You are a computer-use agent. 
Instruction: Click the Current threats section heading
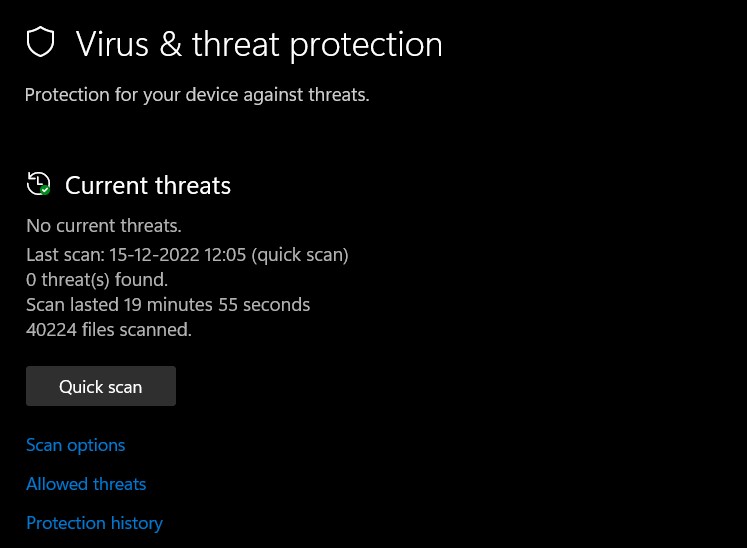(148, 186)
